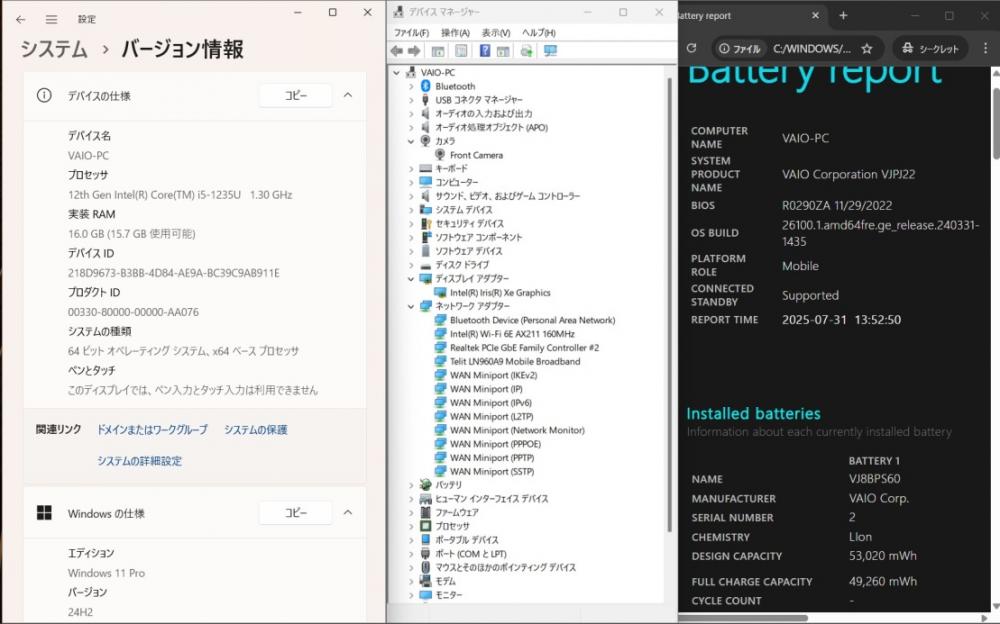This screenshot has width=1000, height=624.
Task: Open the browser three-dot menu
Action: pos(985,48)
